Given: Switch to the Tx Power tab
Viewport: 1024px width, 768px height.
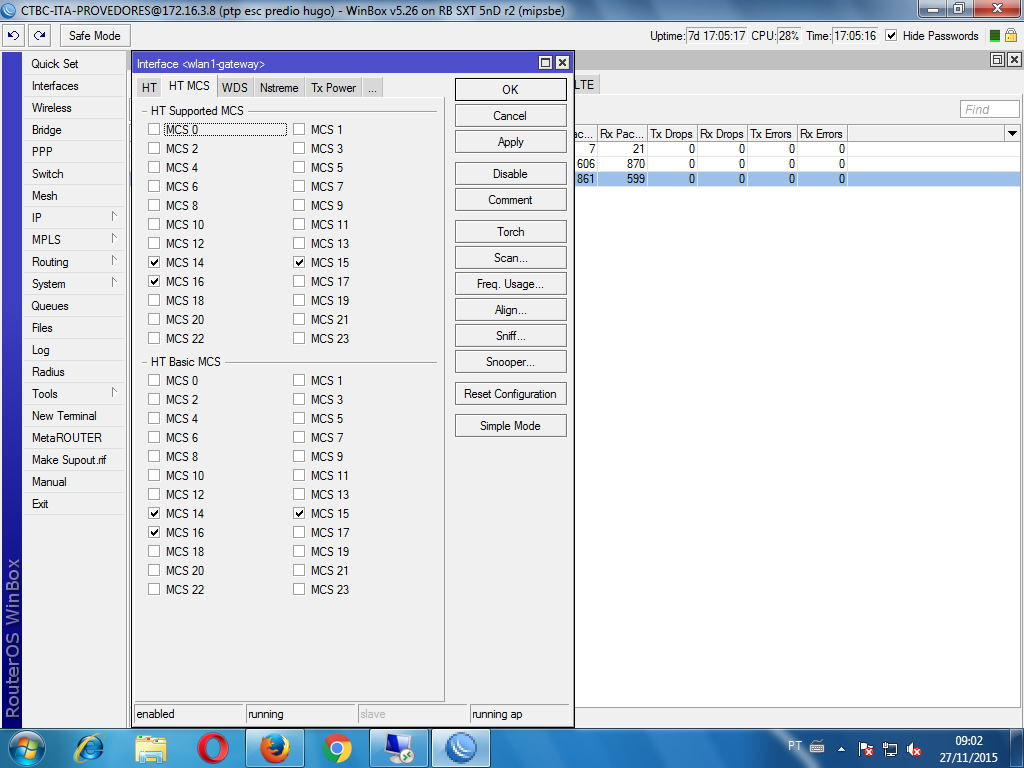Looking at the screenshot, I should 333,88.
